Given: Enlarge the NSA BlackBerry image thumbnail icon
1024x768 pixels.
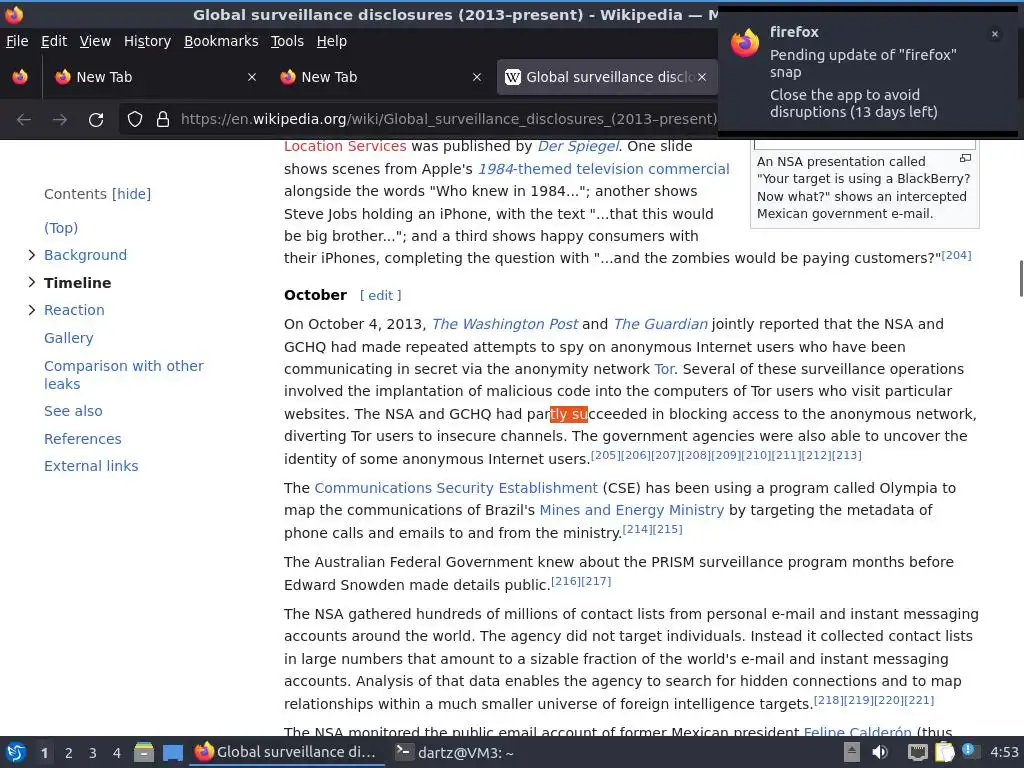Looking at the screenshot, I should [965, 158].
